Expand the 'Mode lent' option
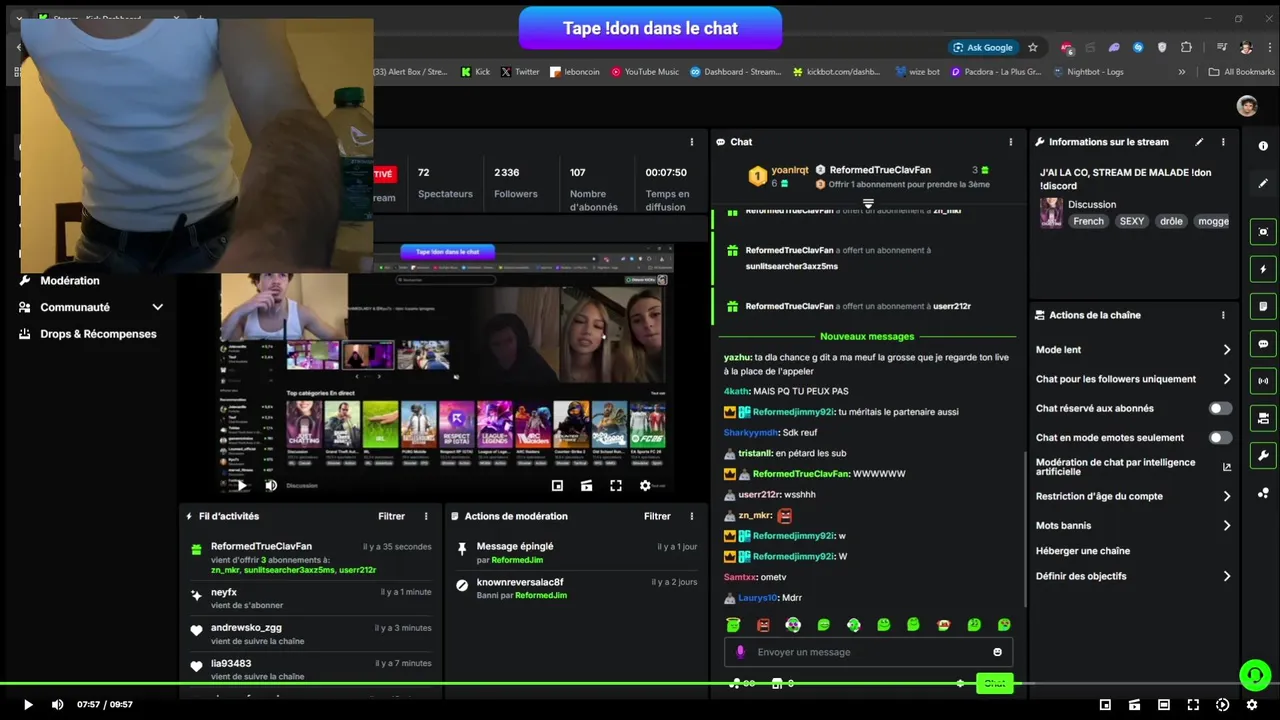This screenshot has width=1280, height=720. click(1226, 350)
